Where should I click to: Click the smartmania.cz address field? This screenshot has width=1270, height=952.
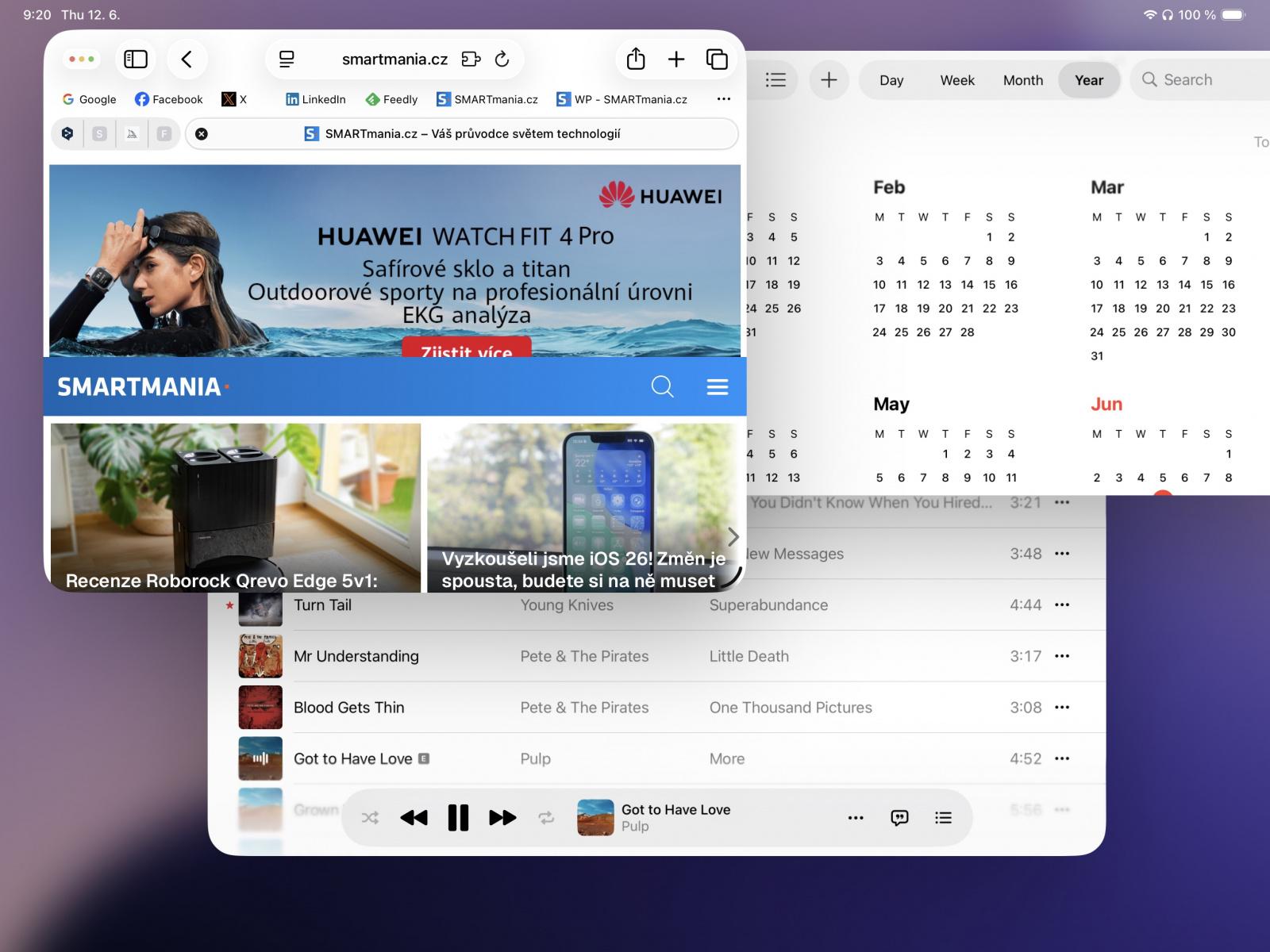pos(394,59)
